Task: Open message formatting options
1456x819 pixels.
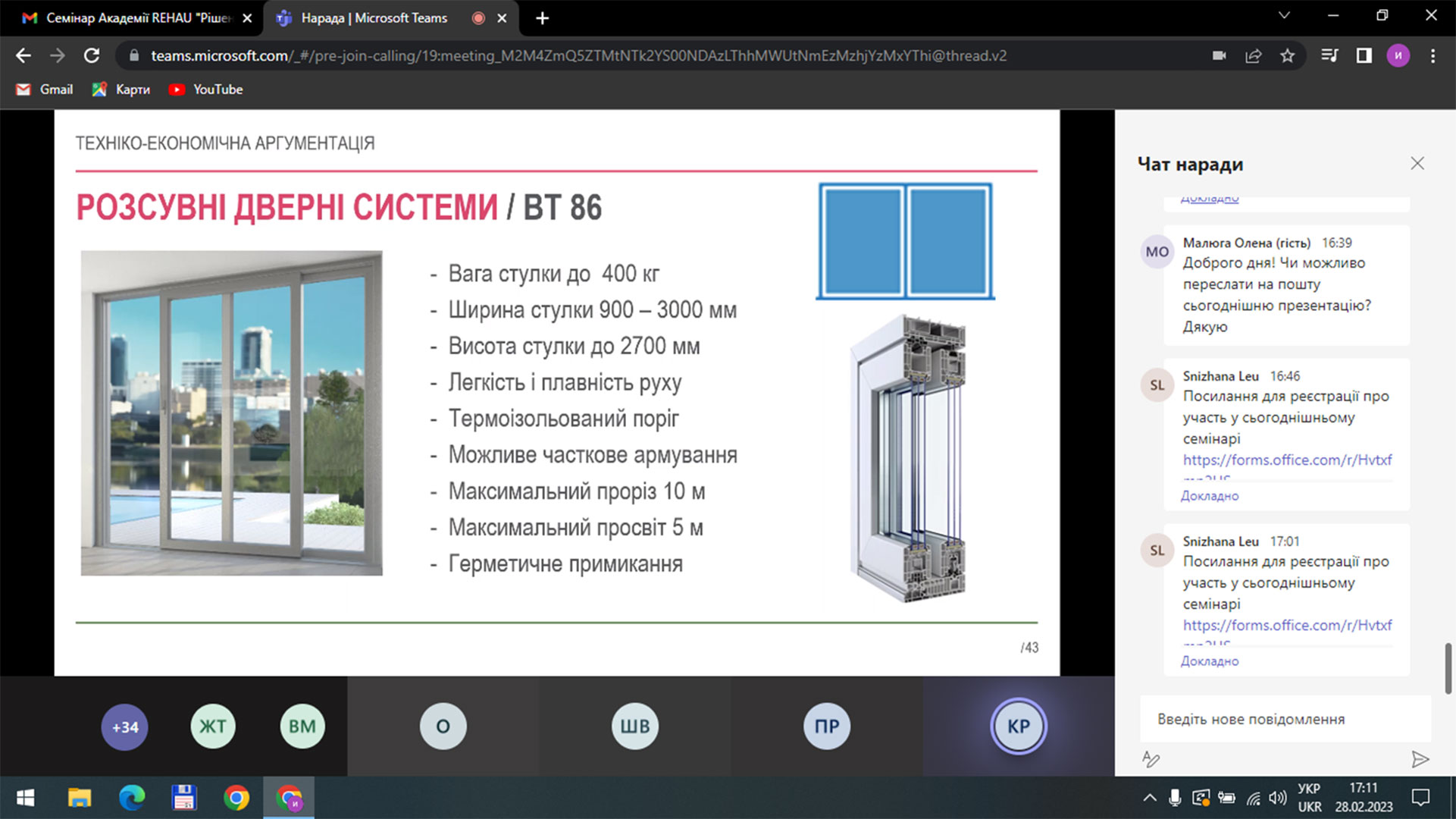Action: (1151, 759)
